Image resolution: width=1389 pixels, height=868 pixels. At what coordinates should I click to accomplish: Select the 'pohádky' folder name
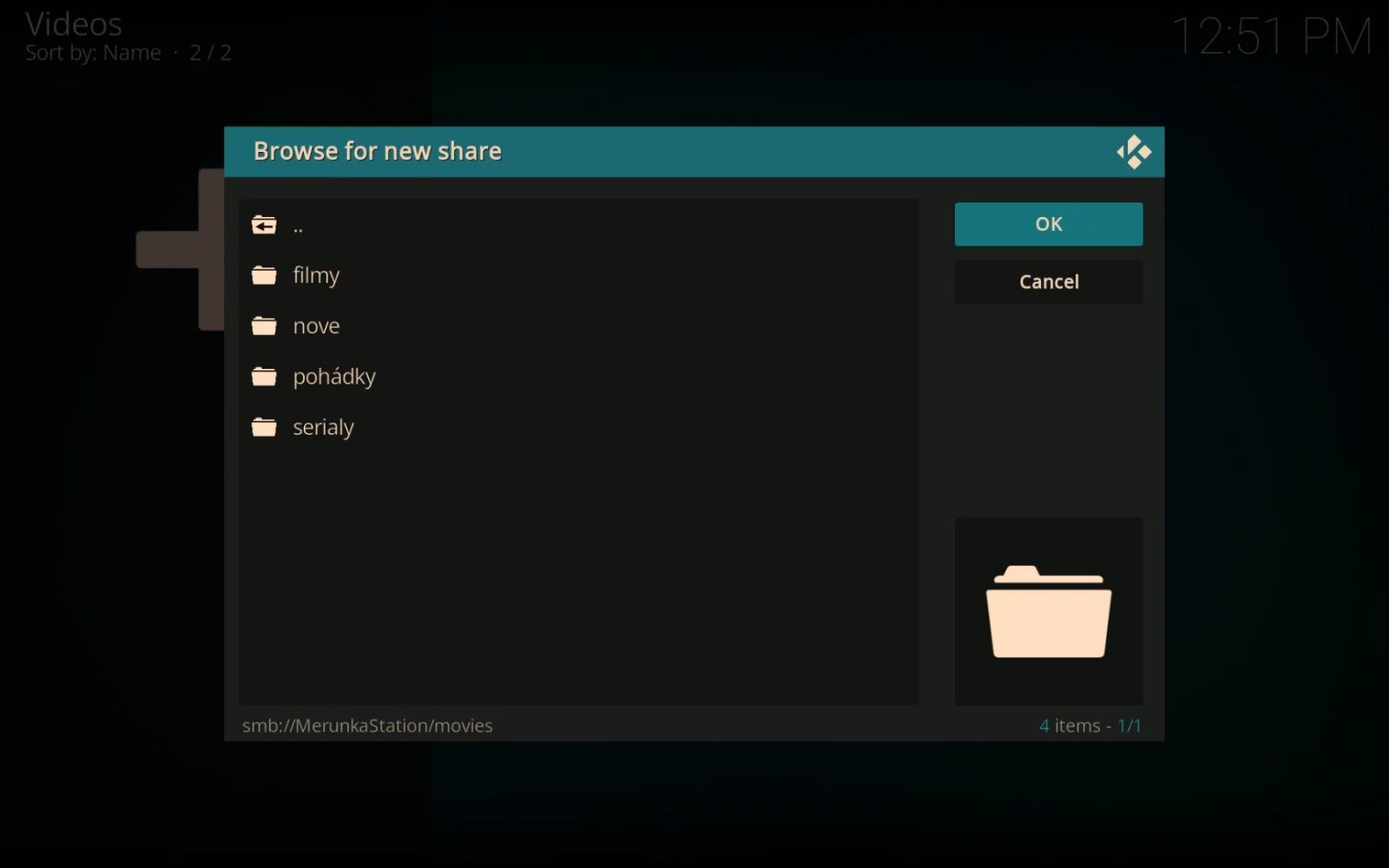(334, 377)
